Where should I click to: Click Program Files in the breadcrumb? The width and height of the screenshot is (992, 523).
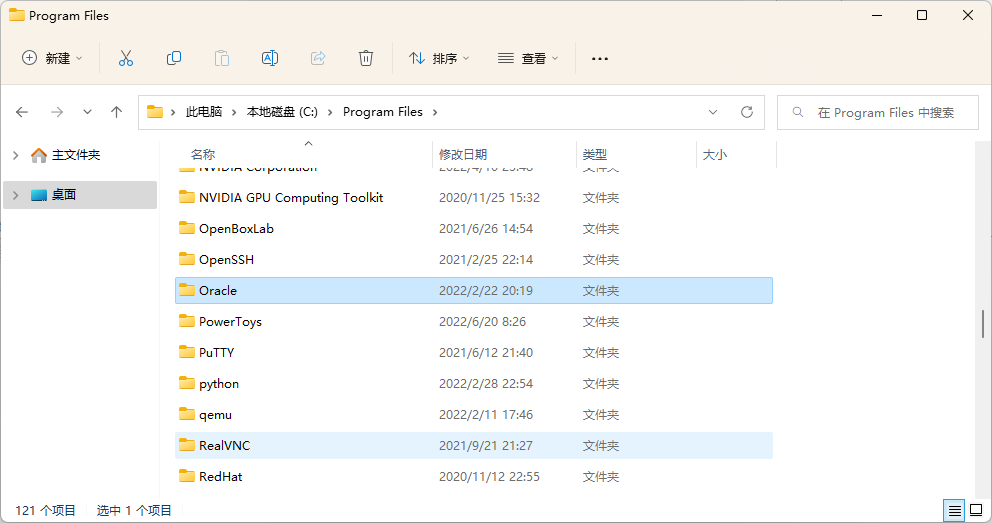(x=383, y=112)
